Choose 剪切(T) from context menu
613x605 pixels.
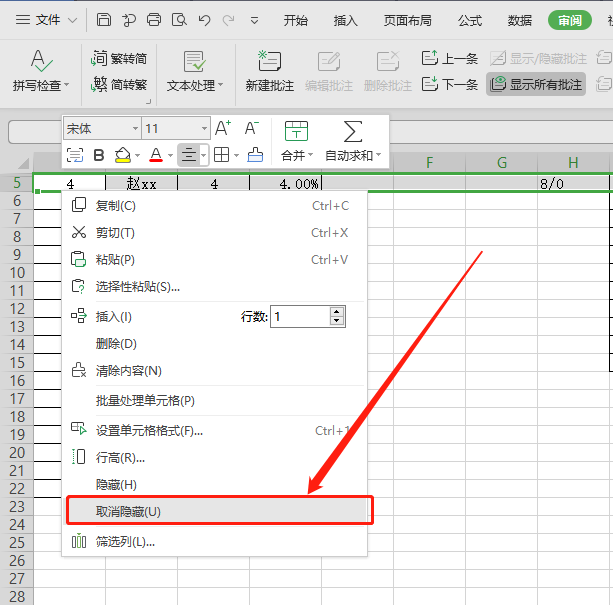[x=214, y=233]
